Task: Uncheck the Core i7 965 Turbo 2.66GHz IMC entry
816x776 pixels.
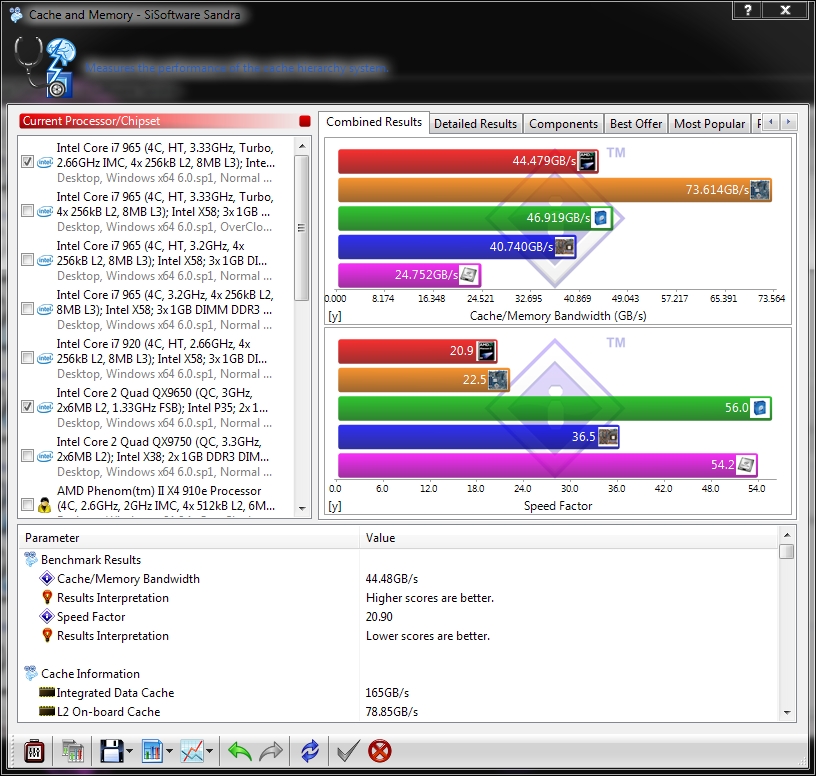Action: click(x=28, y=162)
